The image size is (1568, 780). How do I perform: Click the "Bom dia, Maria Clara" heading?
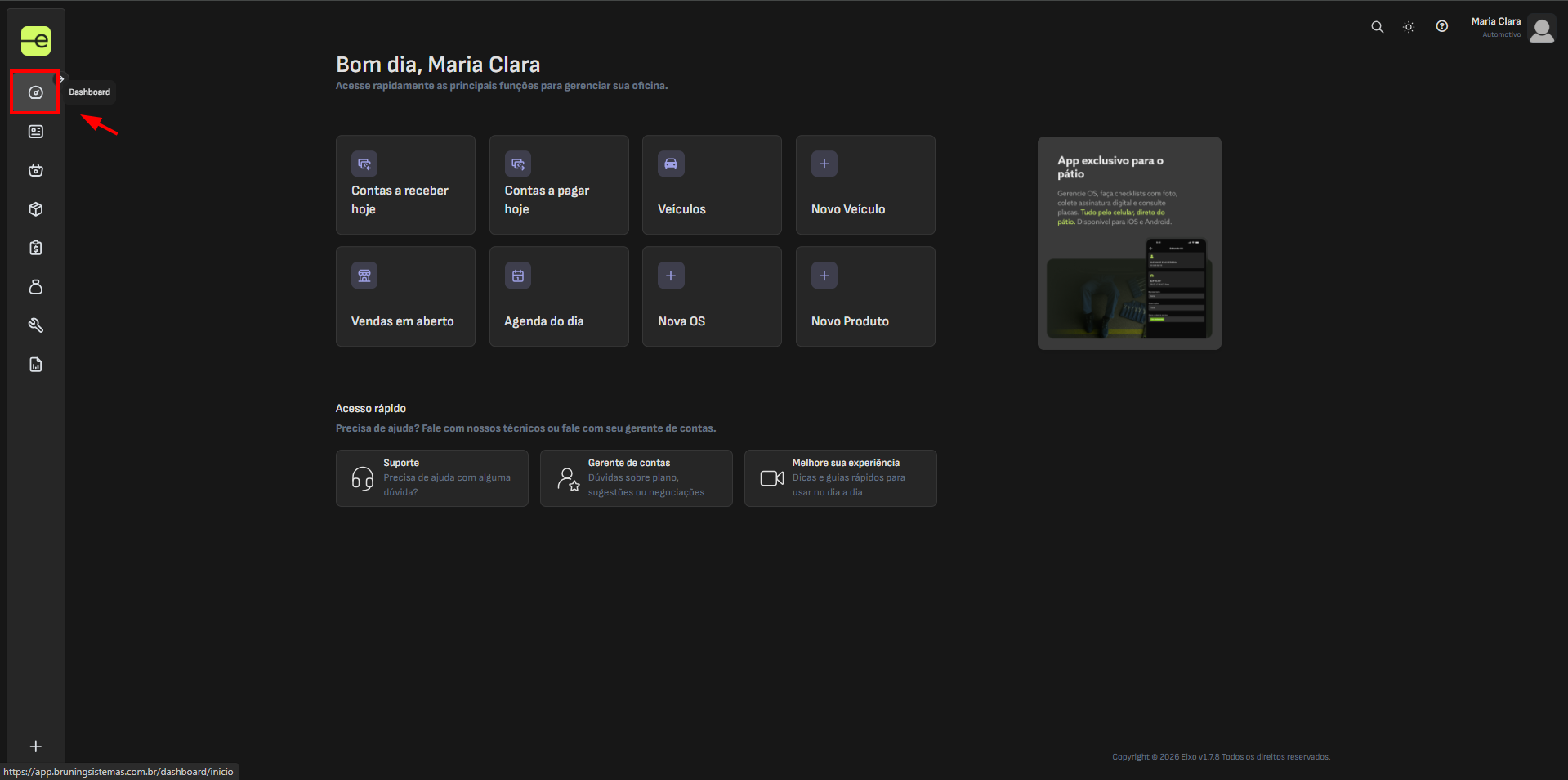coord(438,65)
